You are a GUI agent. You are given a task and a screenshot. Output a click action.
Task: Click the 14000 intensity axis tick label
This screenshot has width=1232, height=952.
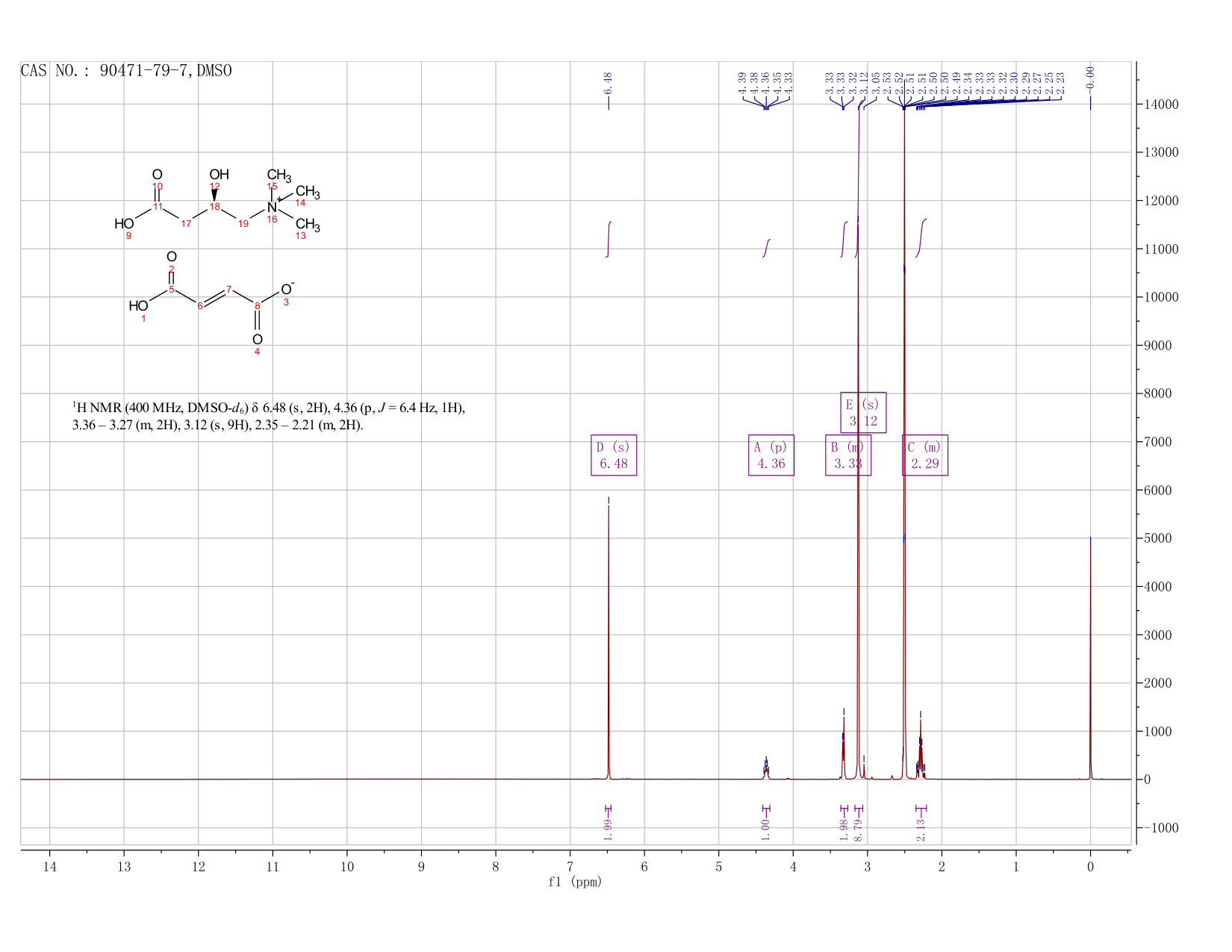tap(1160, 105)
